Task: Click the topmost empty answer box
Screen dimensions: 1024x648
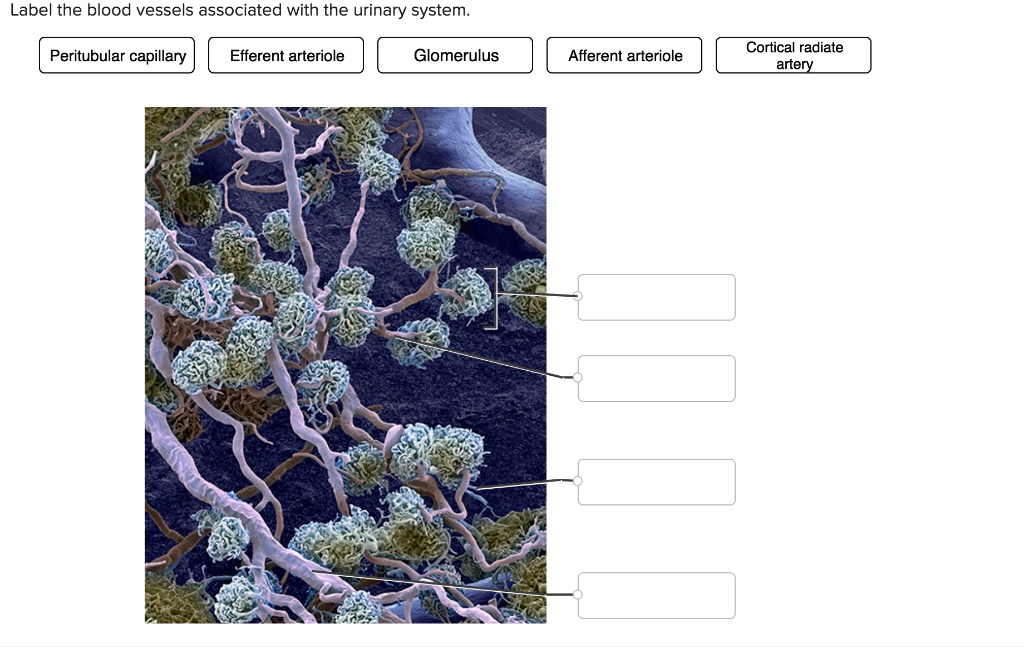Action: point(656,297)
